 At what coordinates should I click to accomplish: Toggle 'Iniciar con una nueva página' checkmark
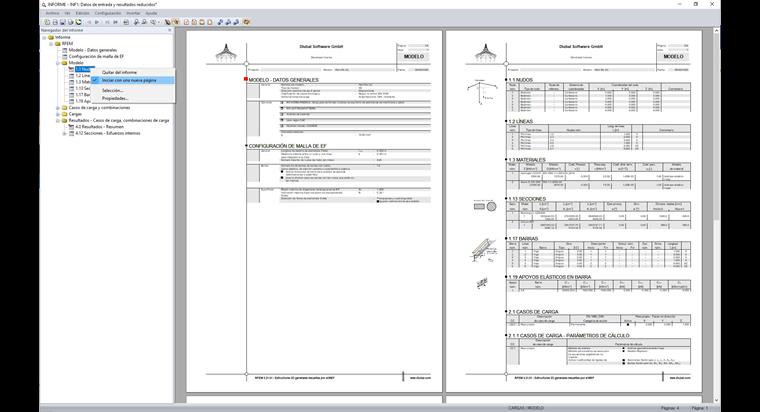click(x=95, y=80)
